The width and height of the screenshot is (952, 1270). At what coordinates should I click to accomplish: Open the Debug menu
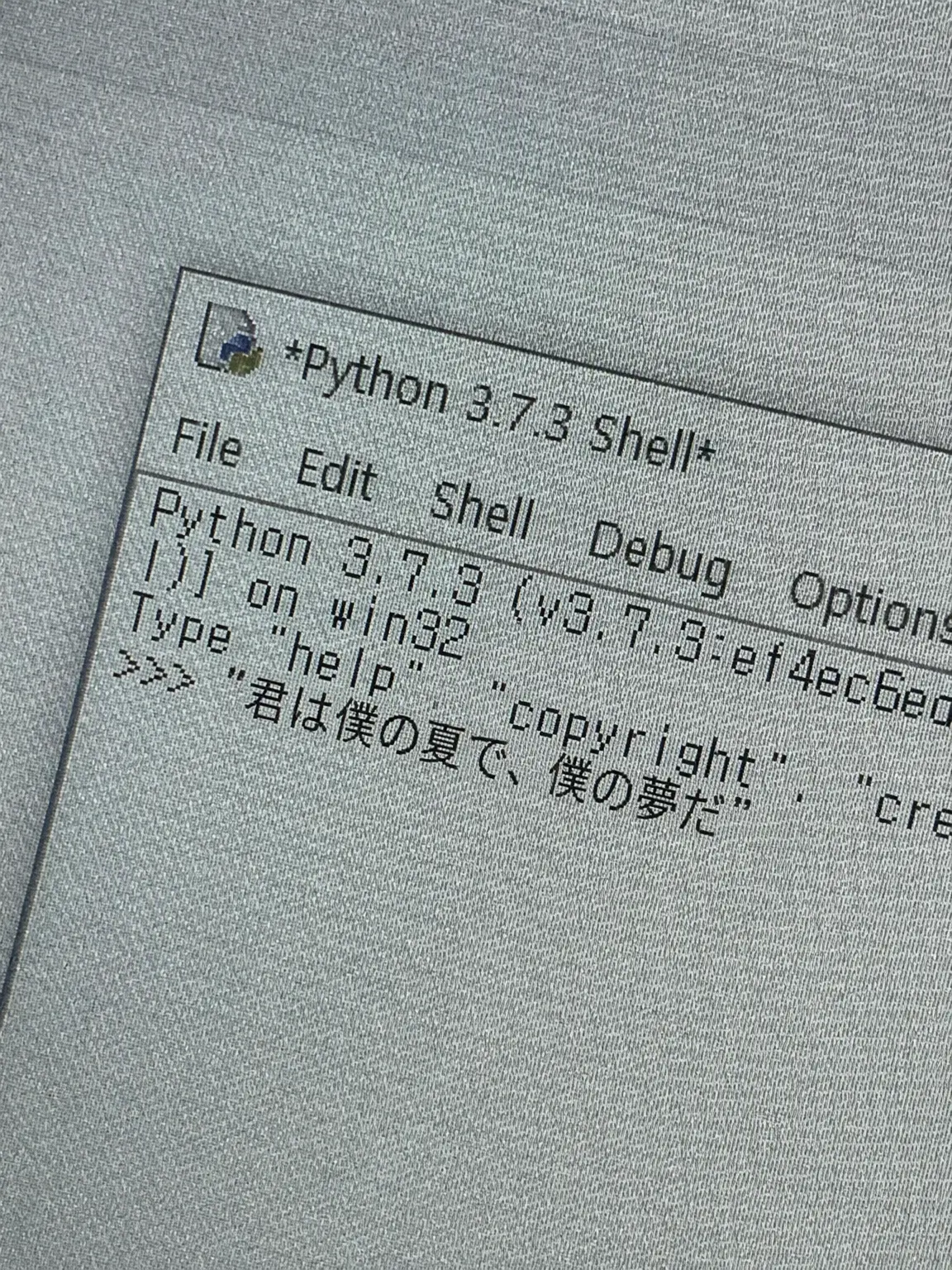tap(659, 556)
